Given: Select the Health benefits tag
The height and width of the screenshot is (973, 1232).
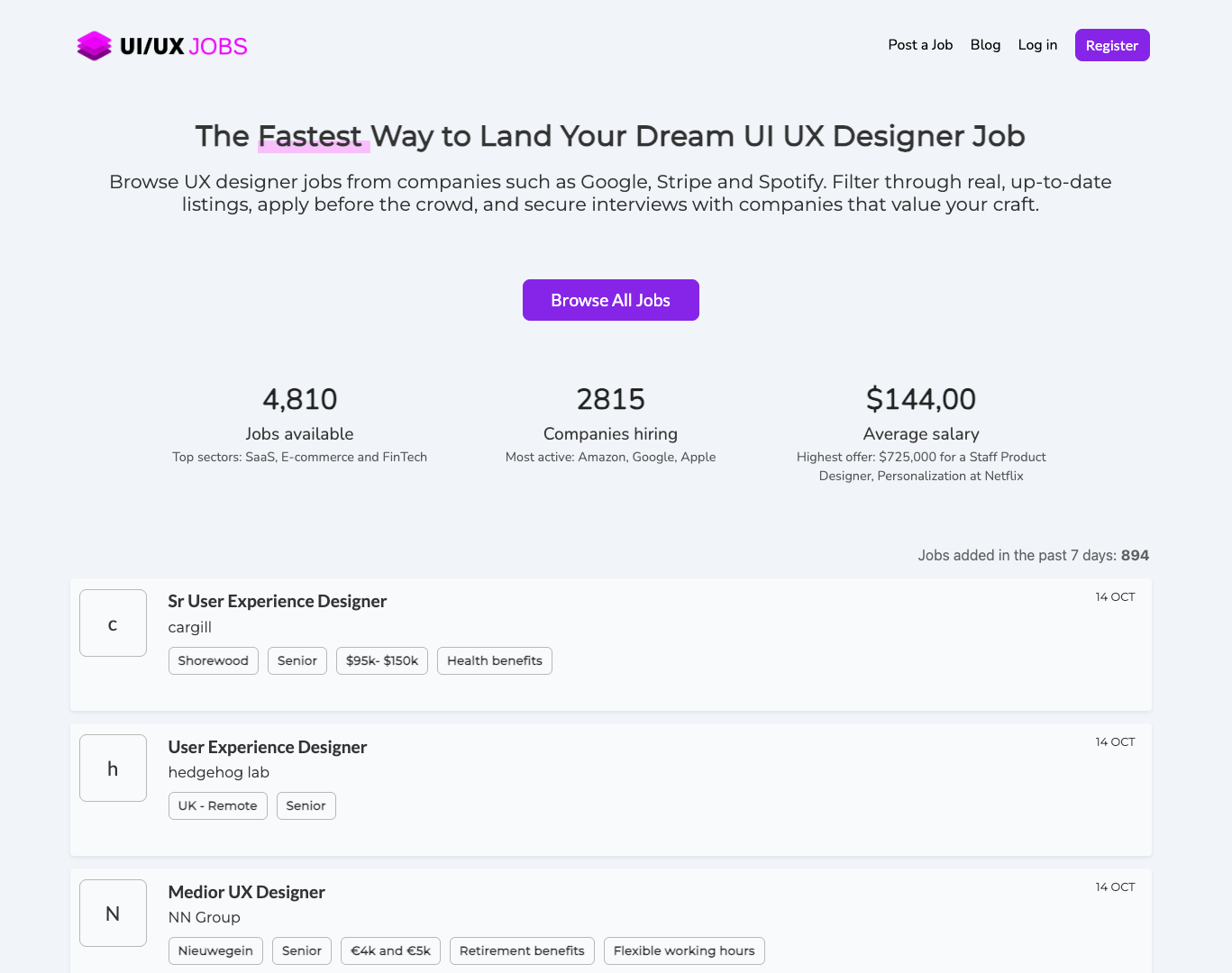Looking at the screenshot, I should point(494,660).
